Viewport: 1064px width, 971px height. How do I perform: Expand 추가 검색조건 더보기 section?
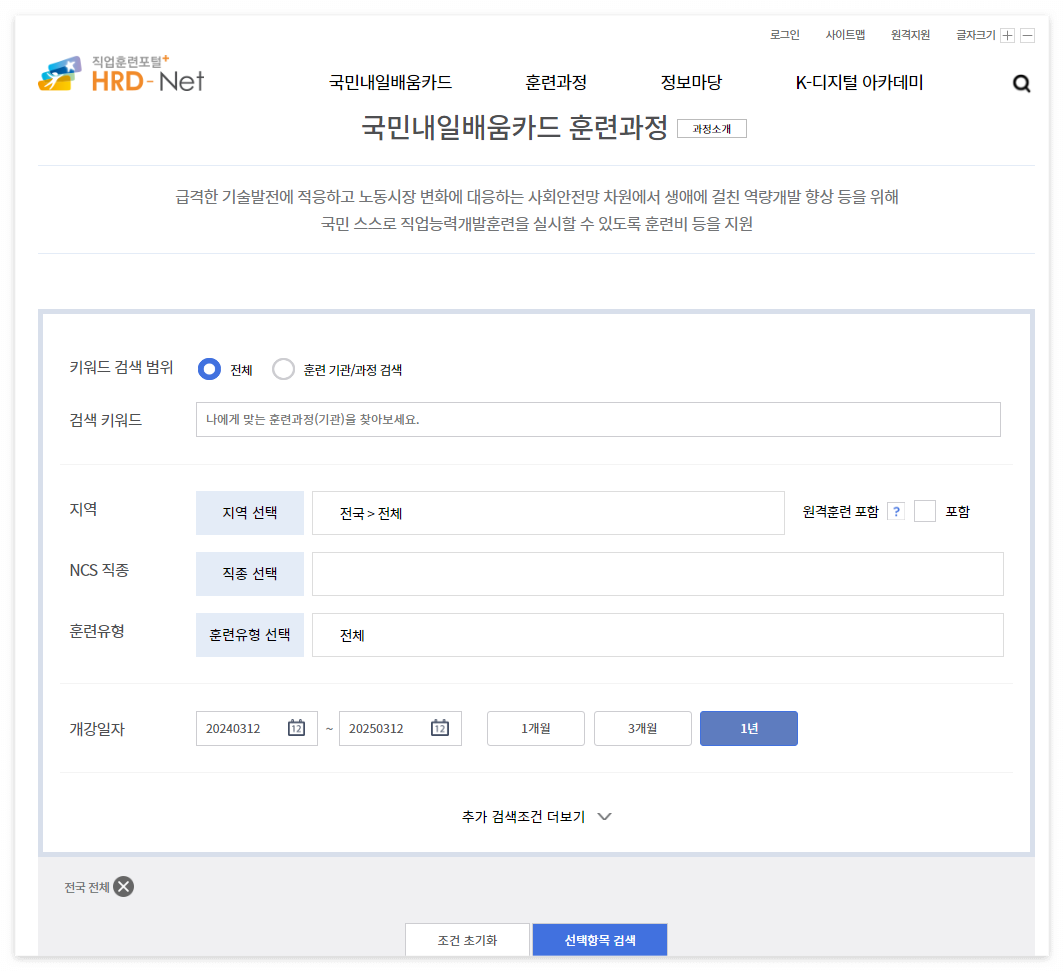537,816
